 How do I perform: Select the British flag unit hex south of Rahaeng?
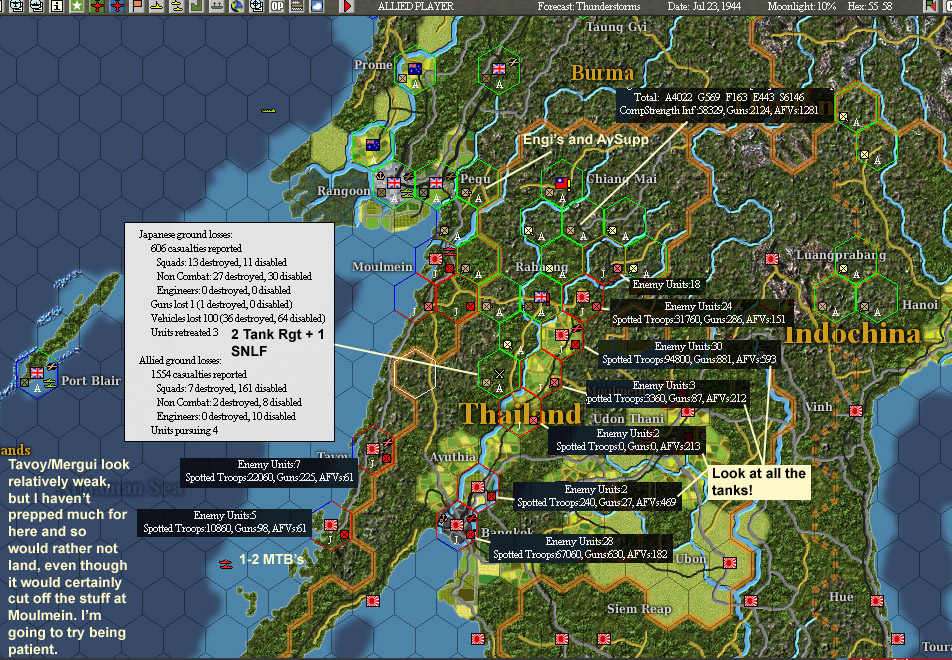click(541, 300)
